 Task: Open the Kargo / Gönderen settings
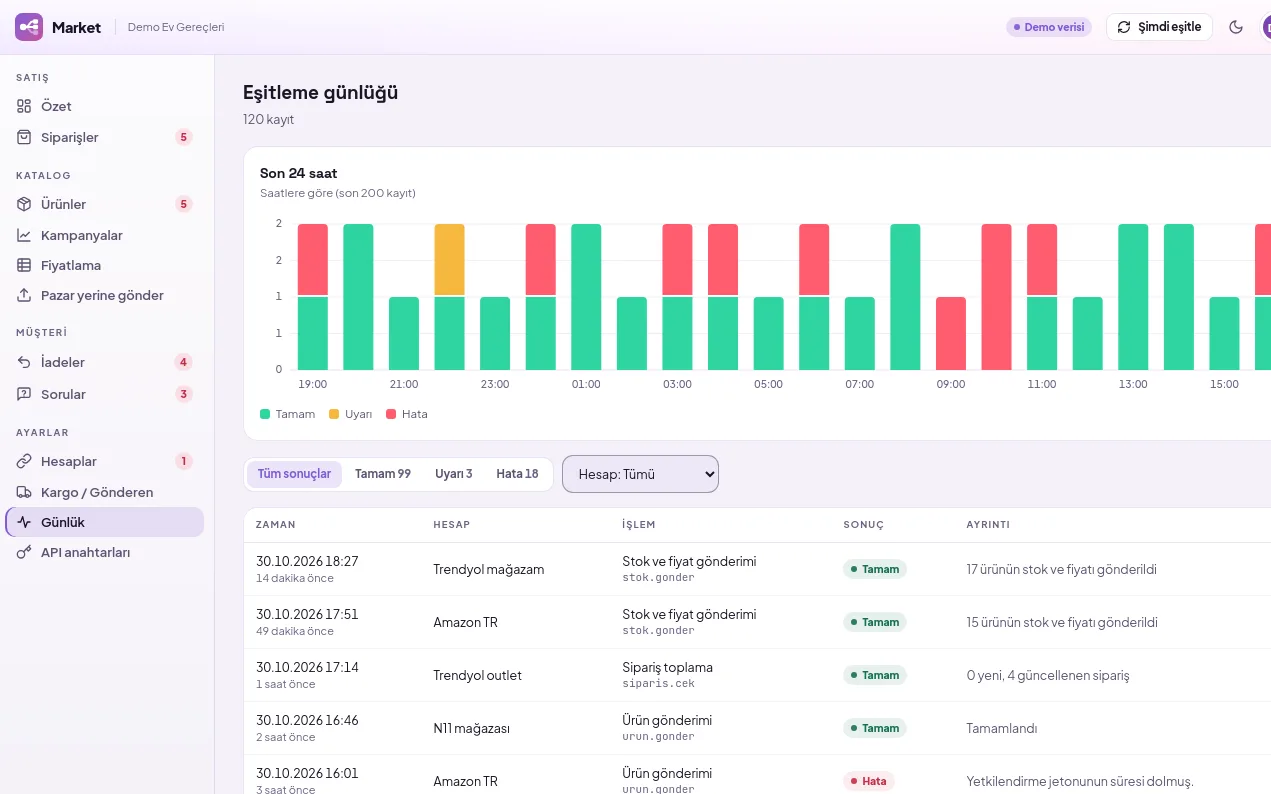click(x=105, y=492)
